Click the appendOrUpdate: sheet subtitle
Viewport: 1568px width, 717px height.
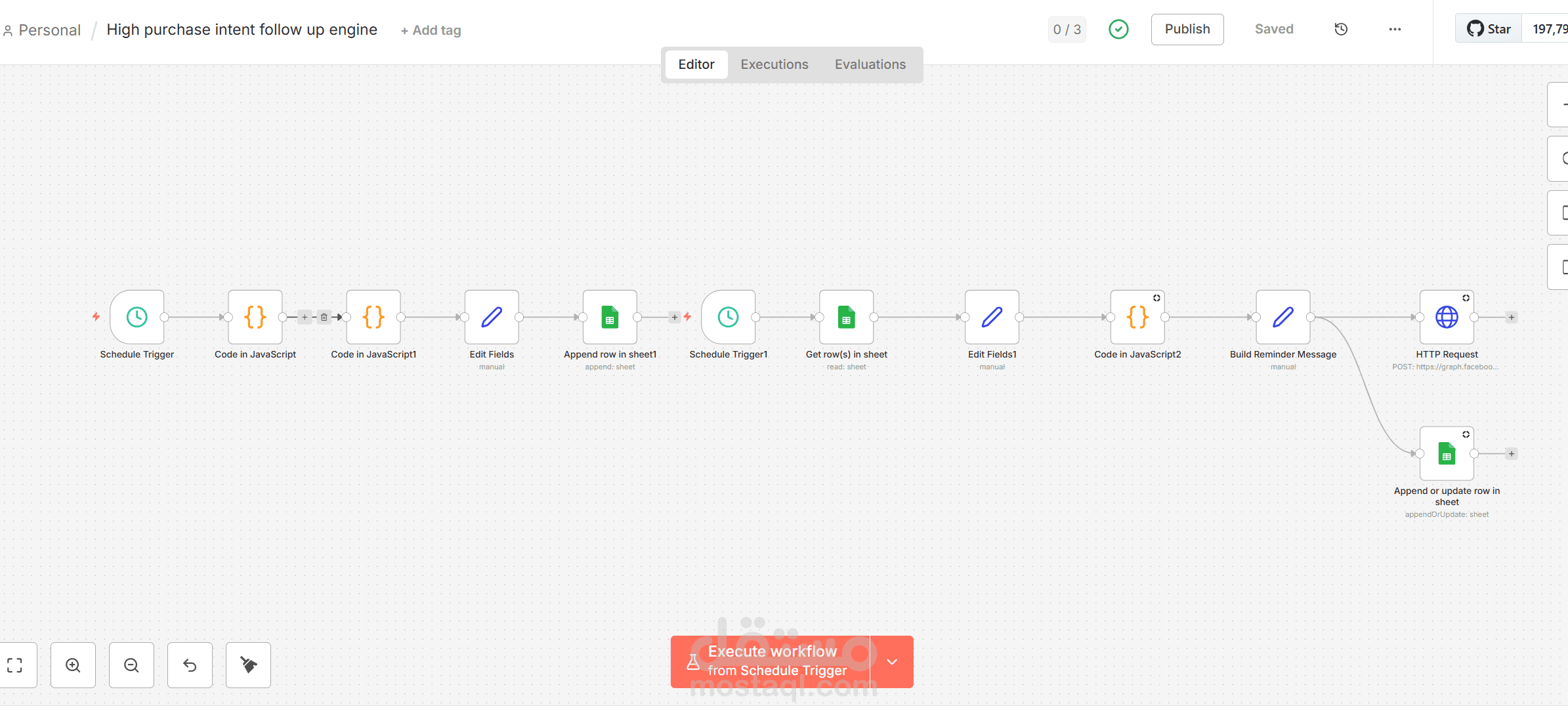pyautogui.click(x=1447, y=514)
